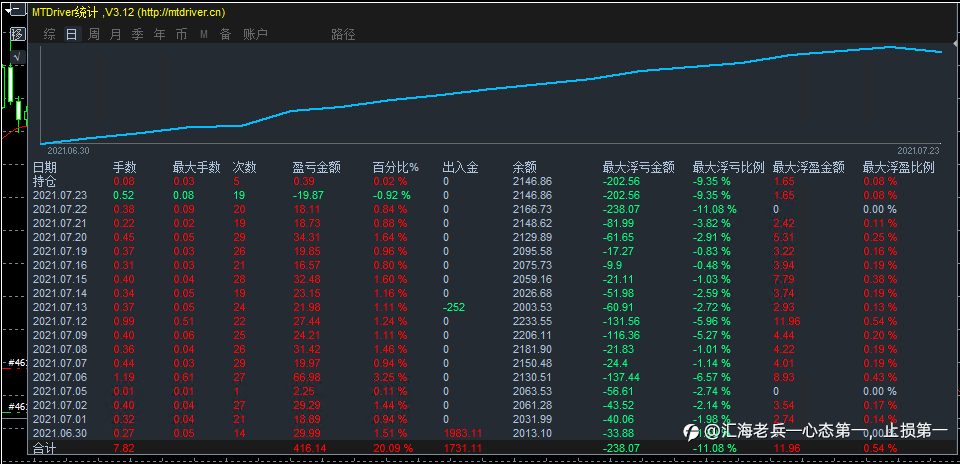Image resolution: width=960 pixels, height=464 pixels.
Task: Select the 日 daily statistics tab
Action: (72, 34)
